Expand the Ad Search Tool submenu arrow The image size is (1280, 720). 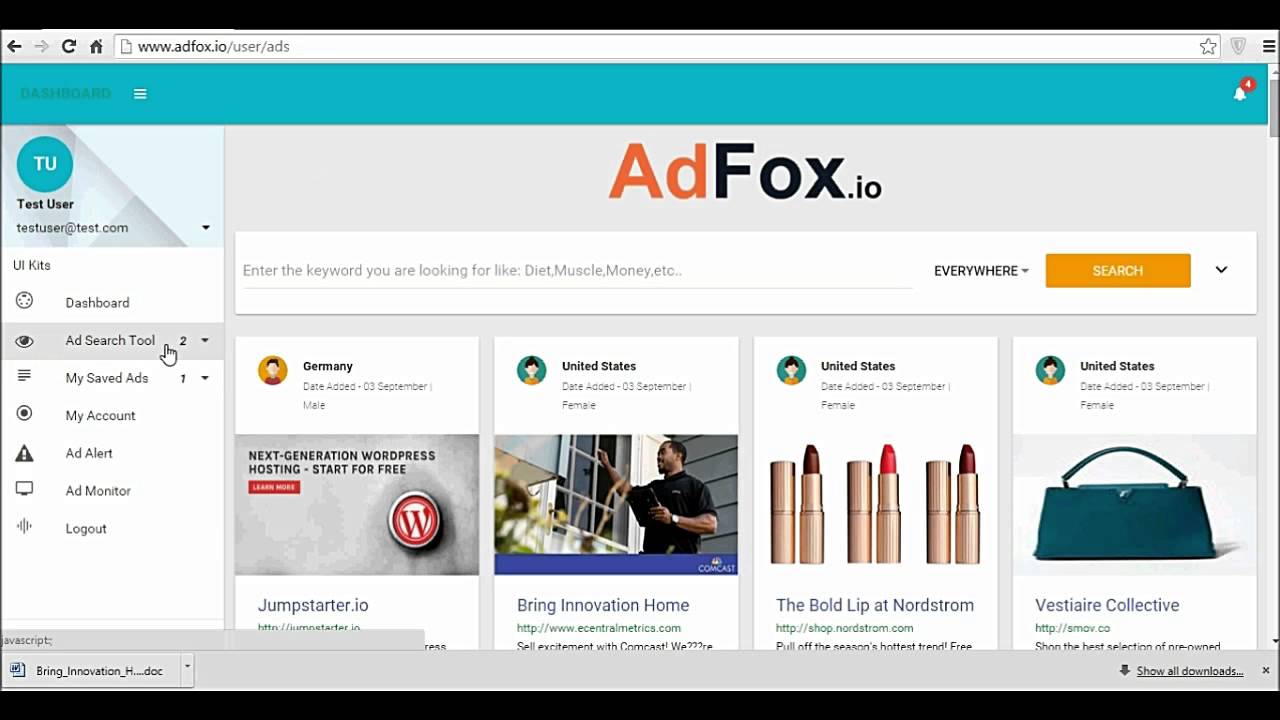click(x=205, y=340)
